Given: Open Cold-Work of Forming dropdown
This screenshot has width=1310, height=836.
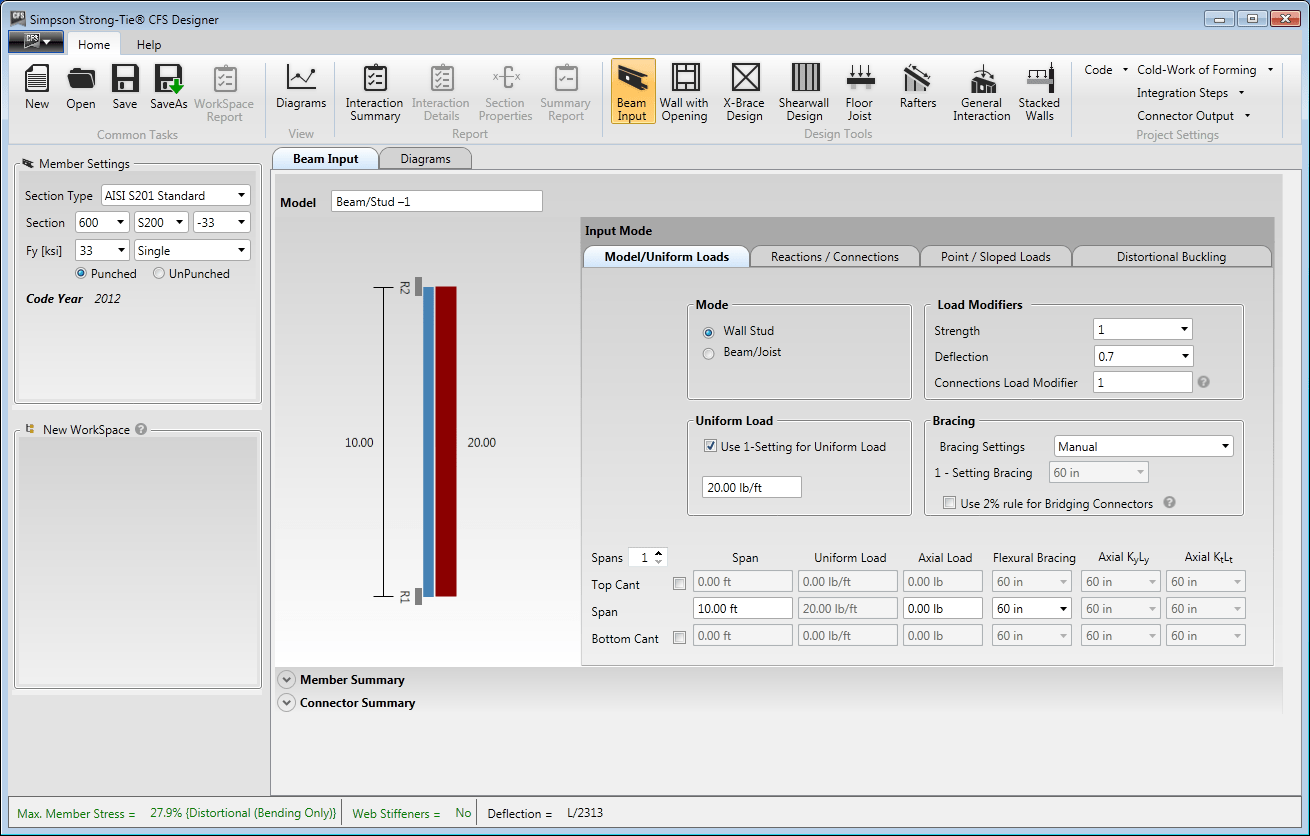Looking at the screenshot, I should [x=1205, y=70].
